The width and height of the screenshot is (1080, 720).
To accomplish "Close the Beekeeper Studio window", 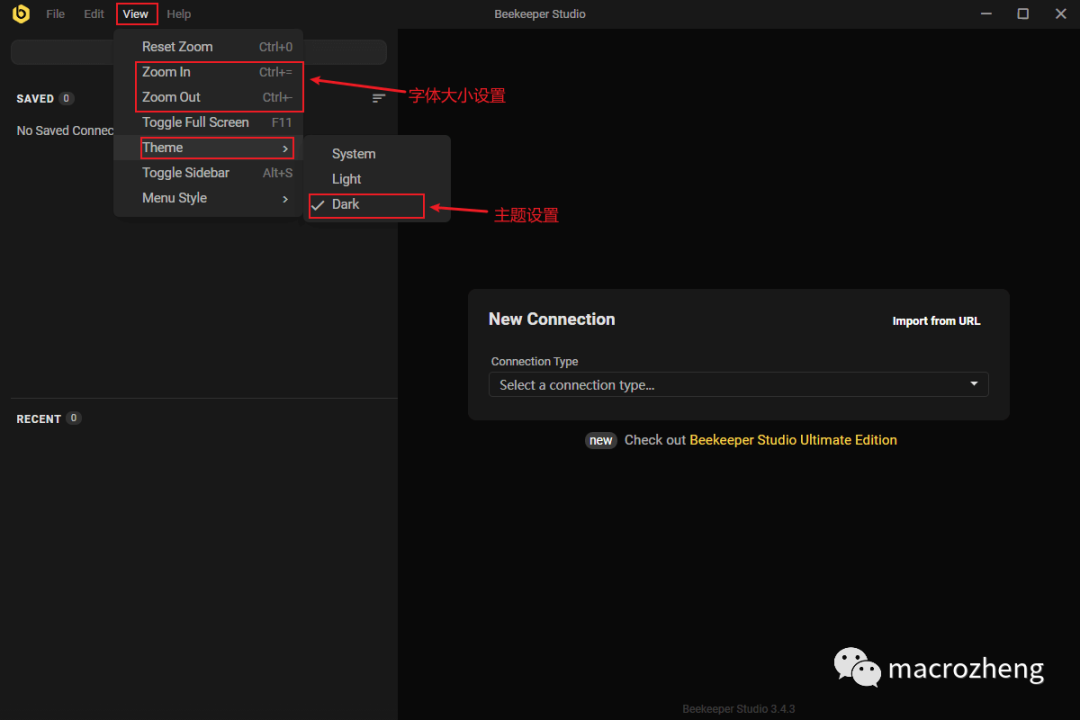I will 1061,14.
